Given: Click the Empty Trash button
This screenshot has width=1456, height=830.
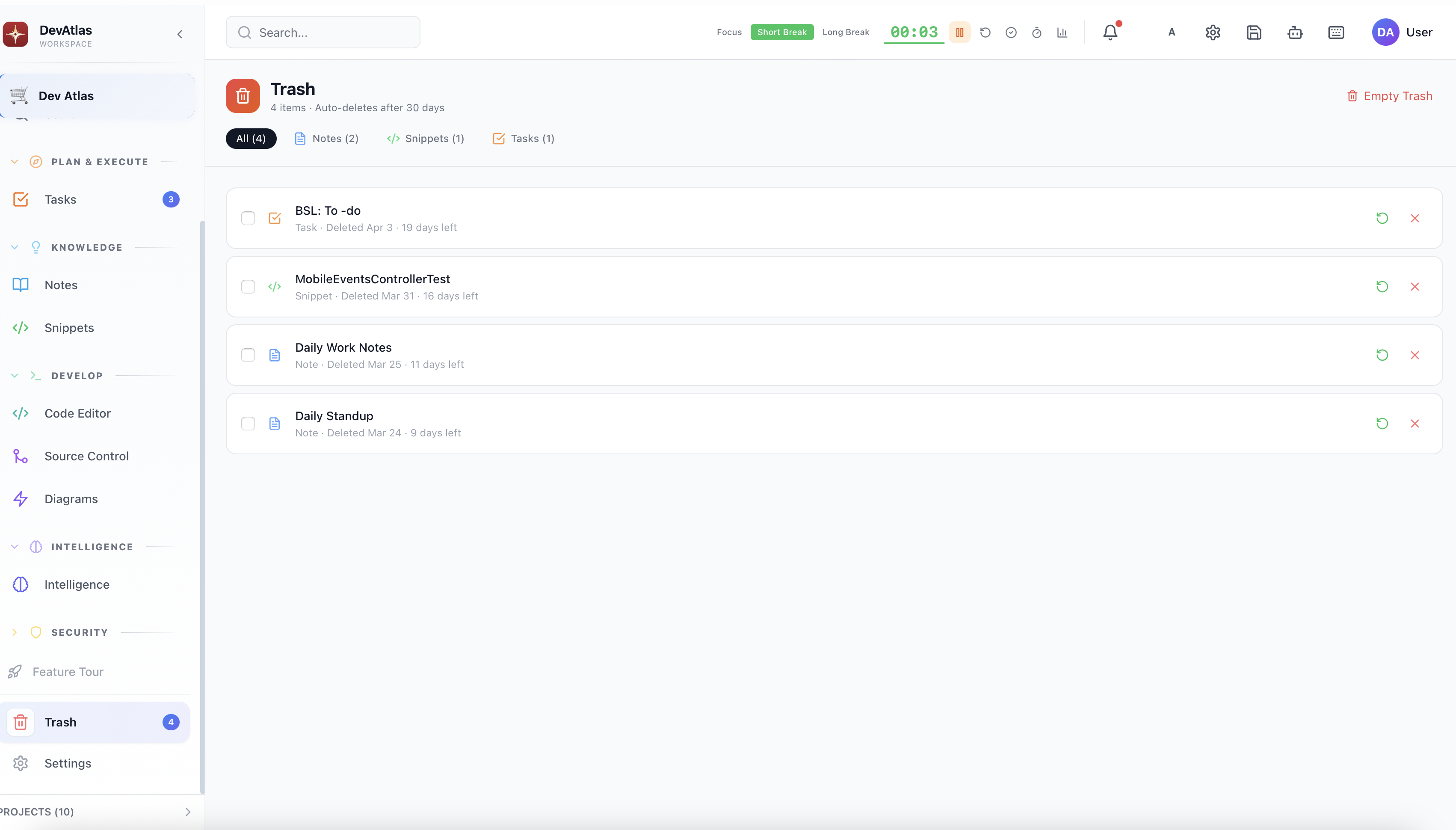Looking at the screenshot, I should [x=1389, y=96].
